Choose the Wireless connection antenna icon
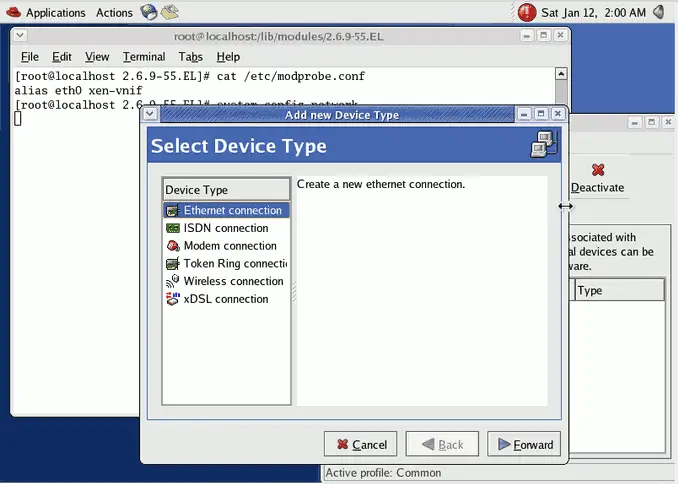 point(173,281)
